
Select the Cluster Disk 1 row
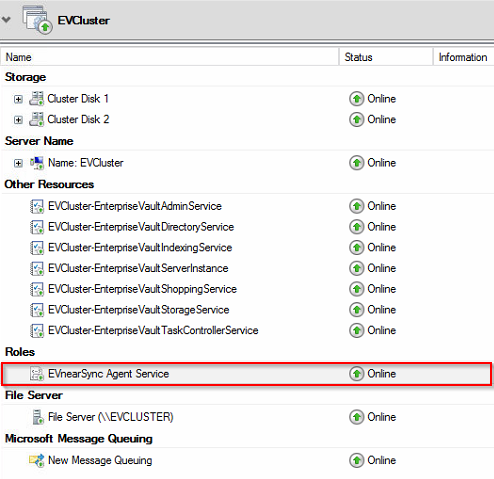pos(247,99)
